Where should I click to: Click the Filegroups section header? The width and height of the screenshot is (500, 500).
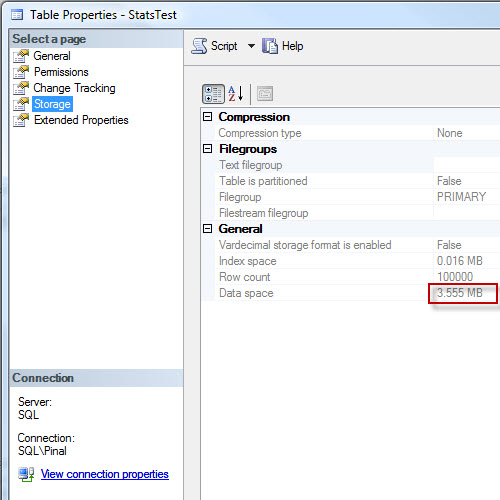248,149
